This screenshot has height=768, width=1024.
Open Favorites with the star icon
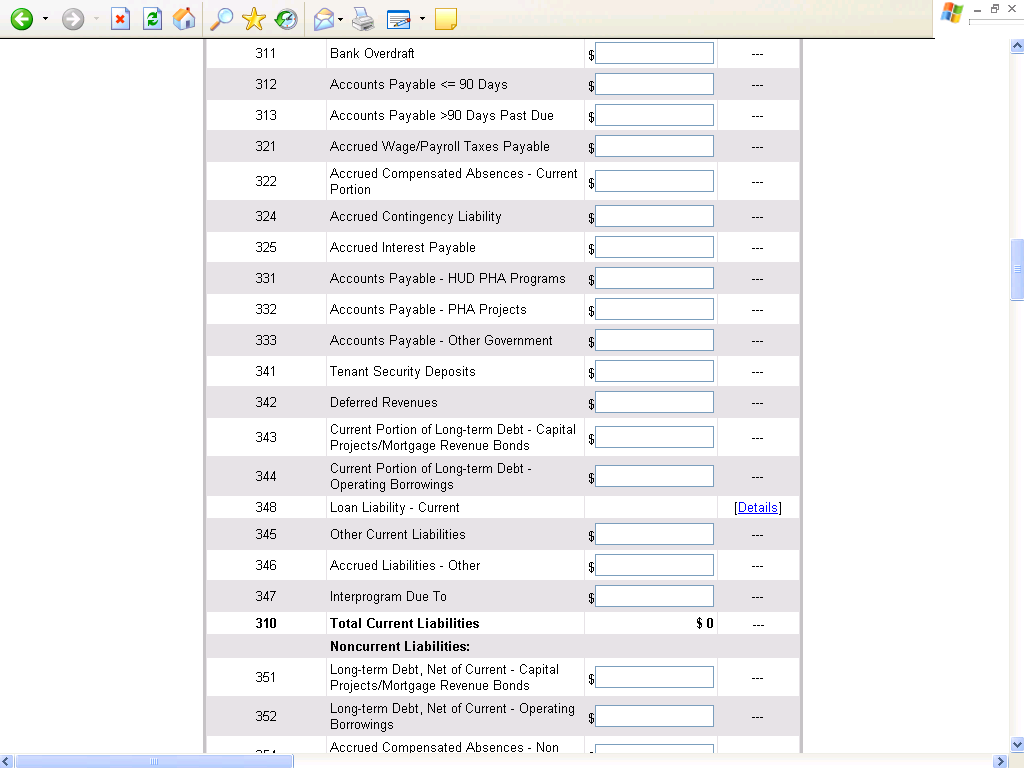253,19
